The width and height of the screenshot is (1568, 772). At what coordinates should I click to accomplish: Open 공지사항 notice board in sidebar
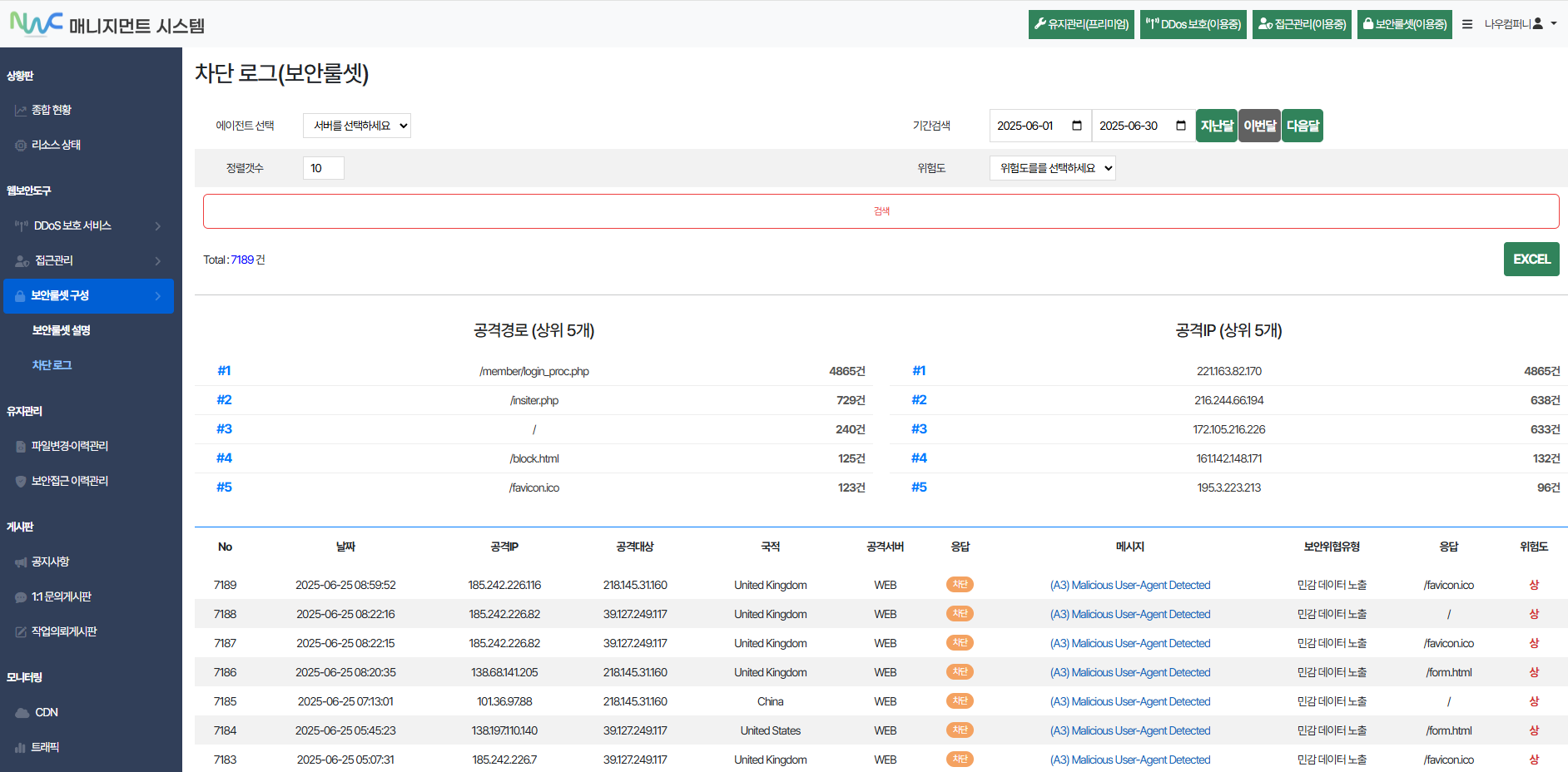[x=50, y=562]
